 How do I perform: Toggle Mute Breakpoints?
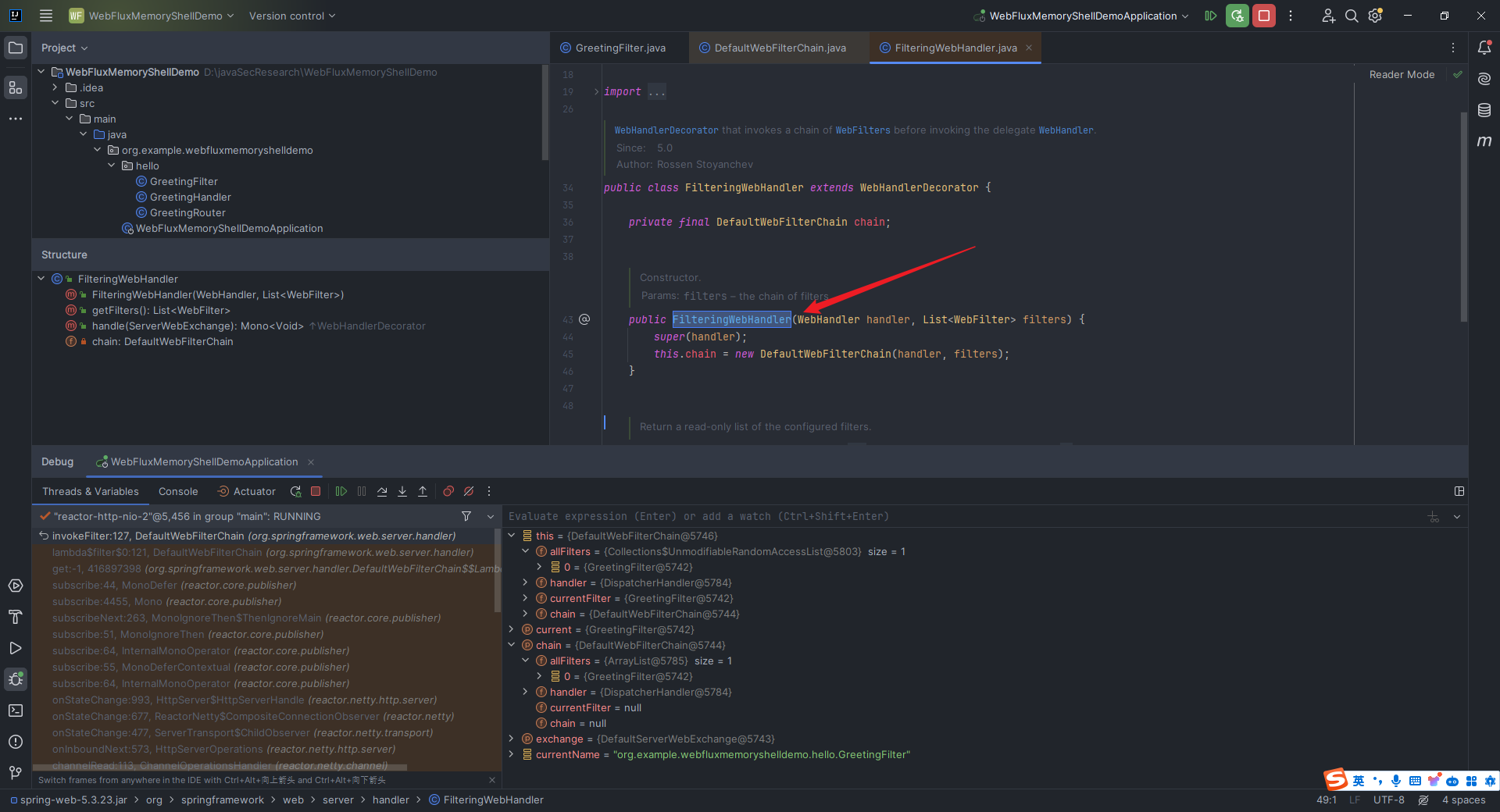click(x=469, y=491)
